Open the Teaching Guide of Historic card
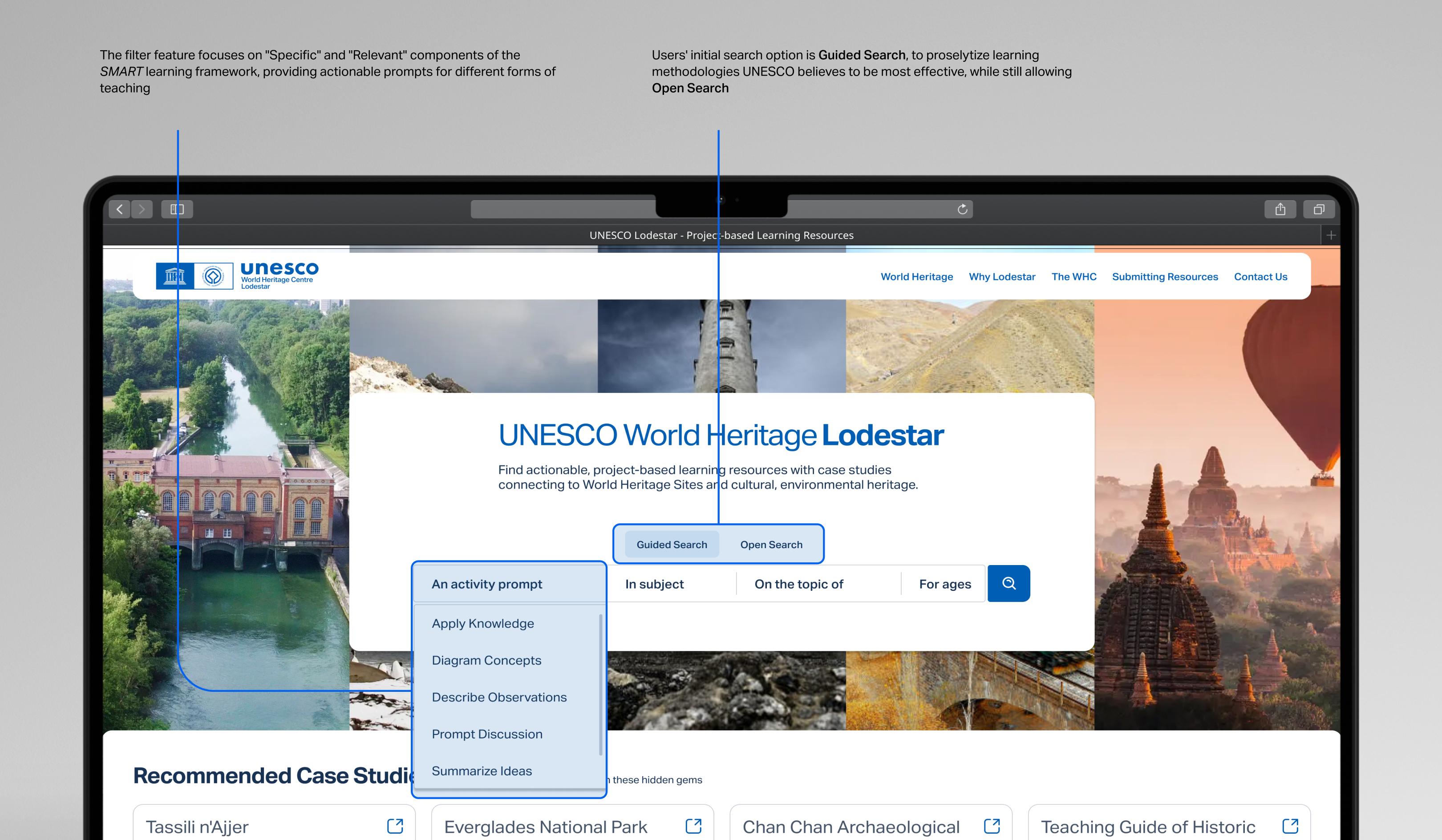 pos(1169,823)
